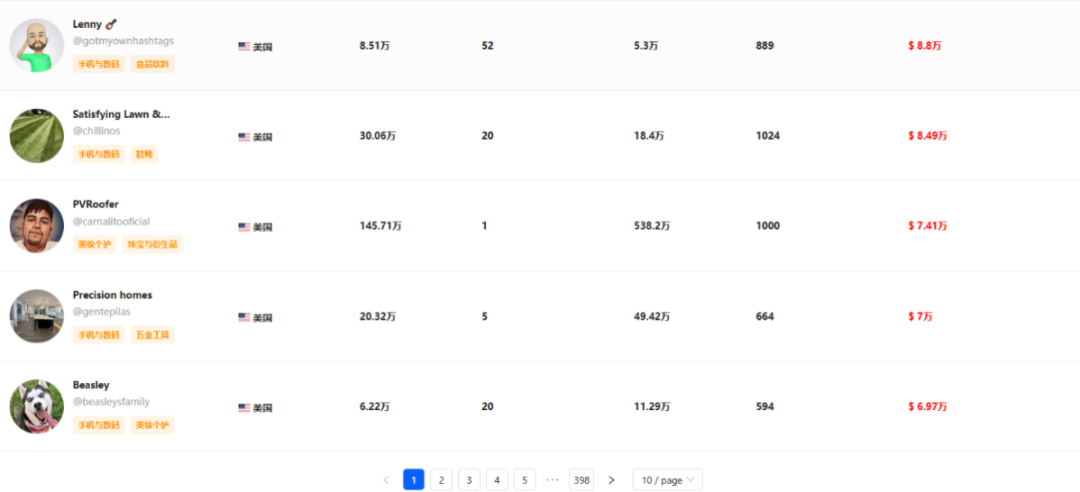Select the Precision homes avatar image
Viewport: 1080px width, 492px height.
point(37,316)
